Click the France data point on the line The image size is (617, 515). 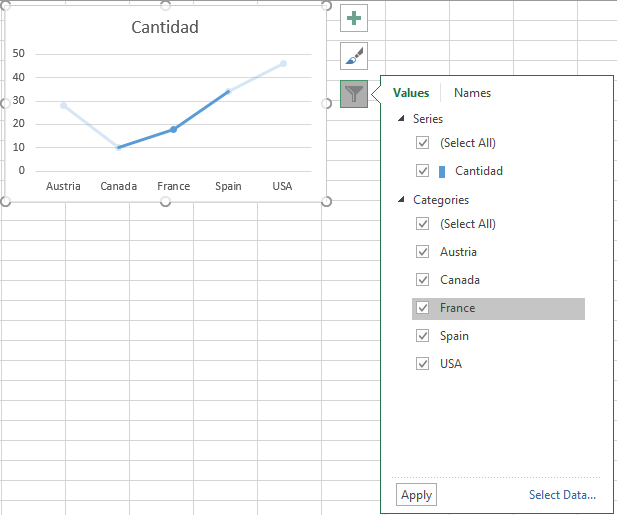coord(173,129)
